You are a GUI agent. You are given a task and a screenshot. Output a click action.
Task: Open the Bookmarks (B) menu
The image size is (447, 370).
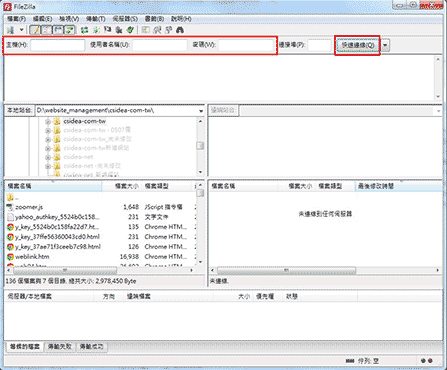click(154, 19)
